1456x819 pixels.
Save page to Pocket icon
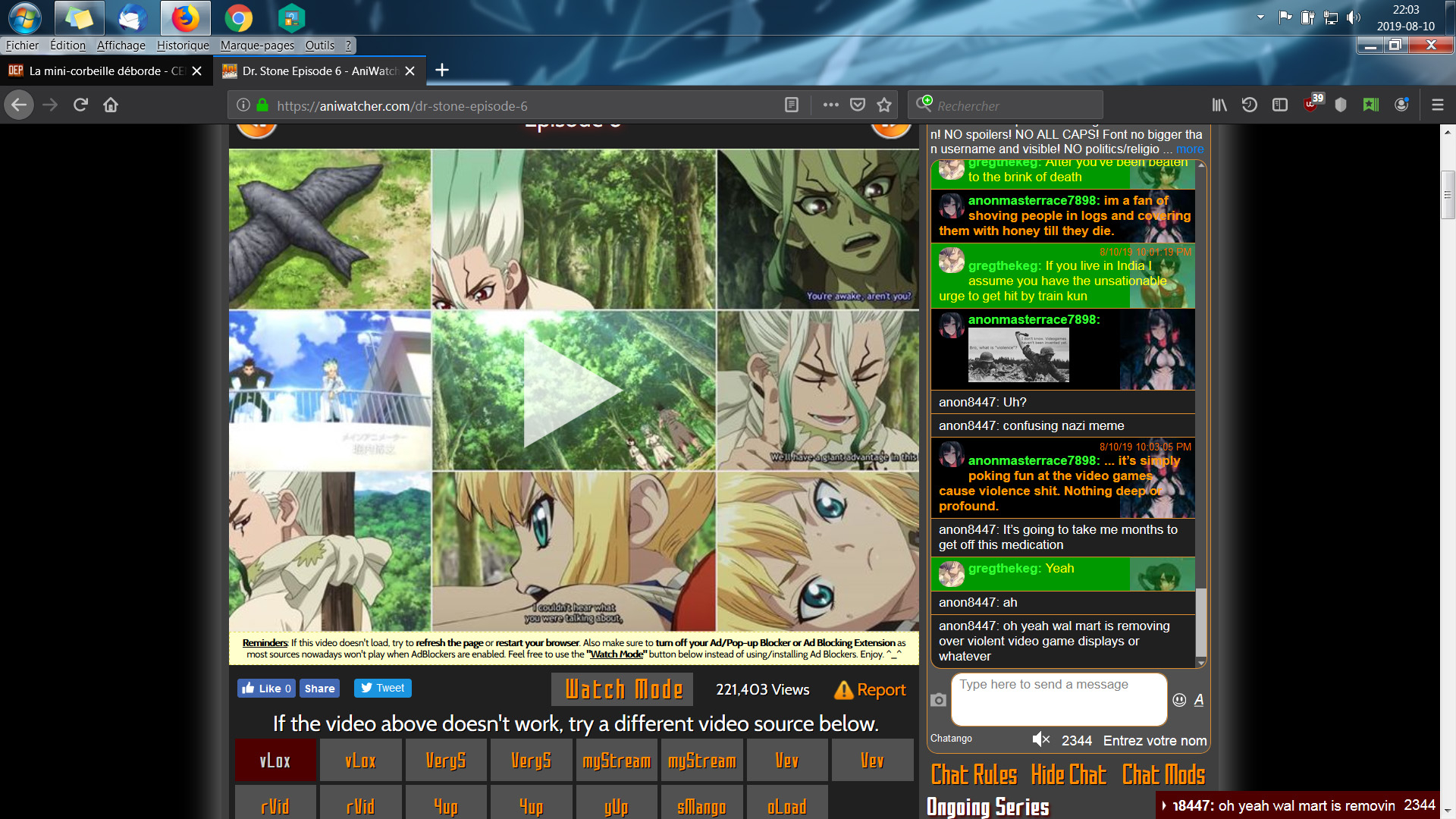click(x=858, y=105)
